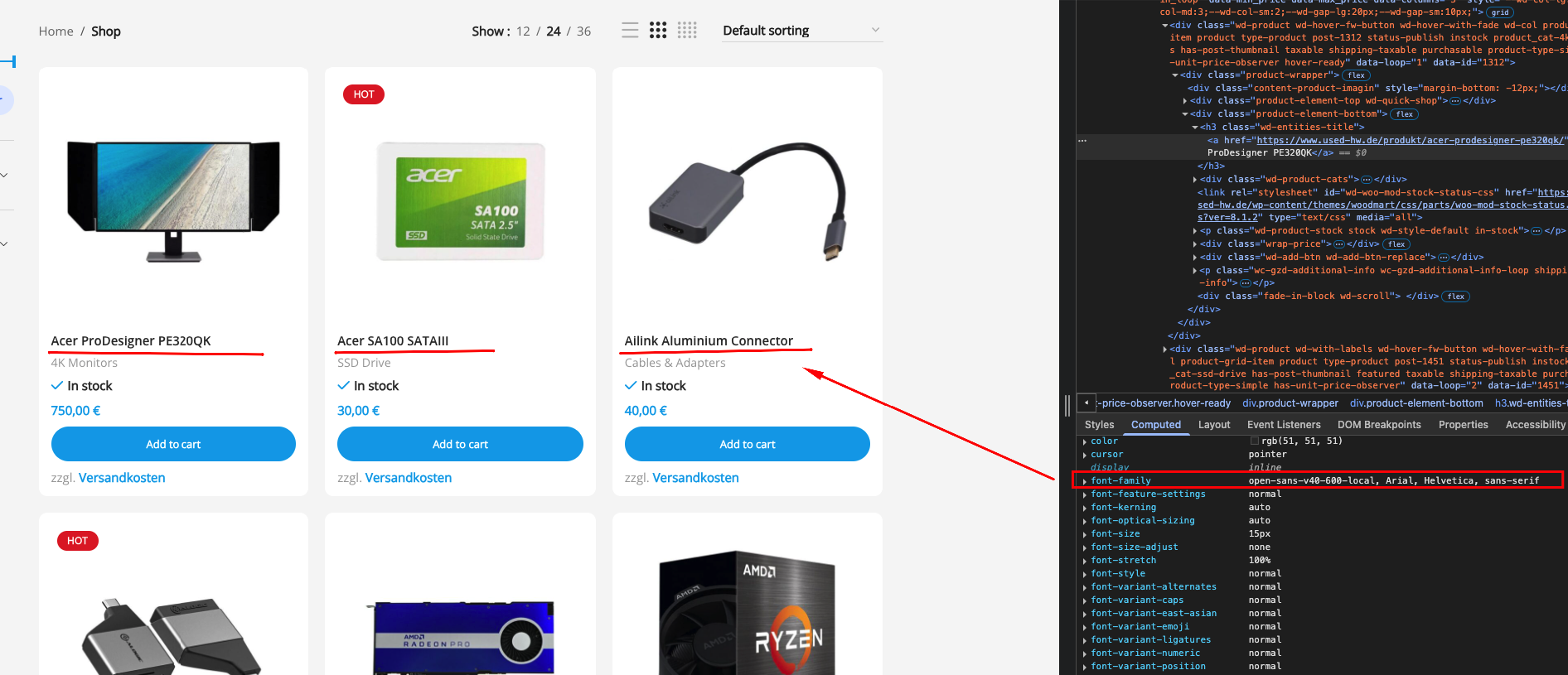
Task: Open Versandkosten link under the monitor
Action: click(x=122, y=478)
